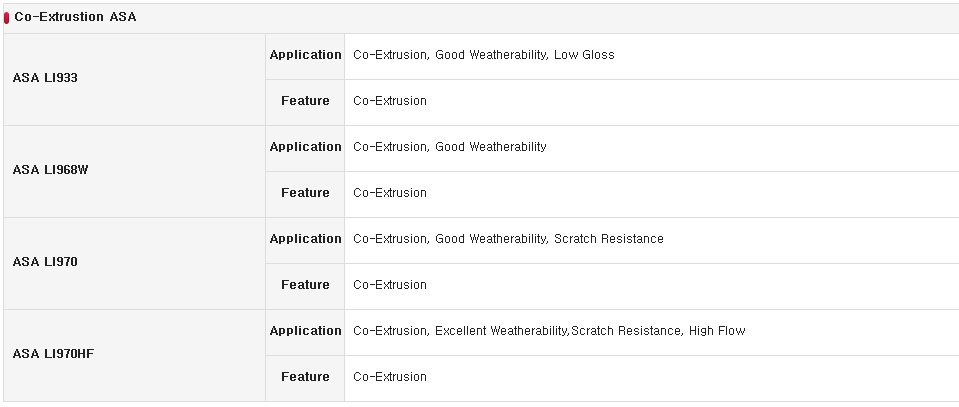Select the ASA LI970HF product name
This screenshot has width=959, height=407.
pos(53,353)
